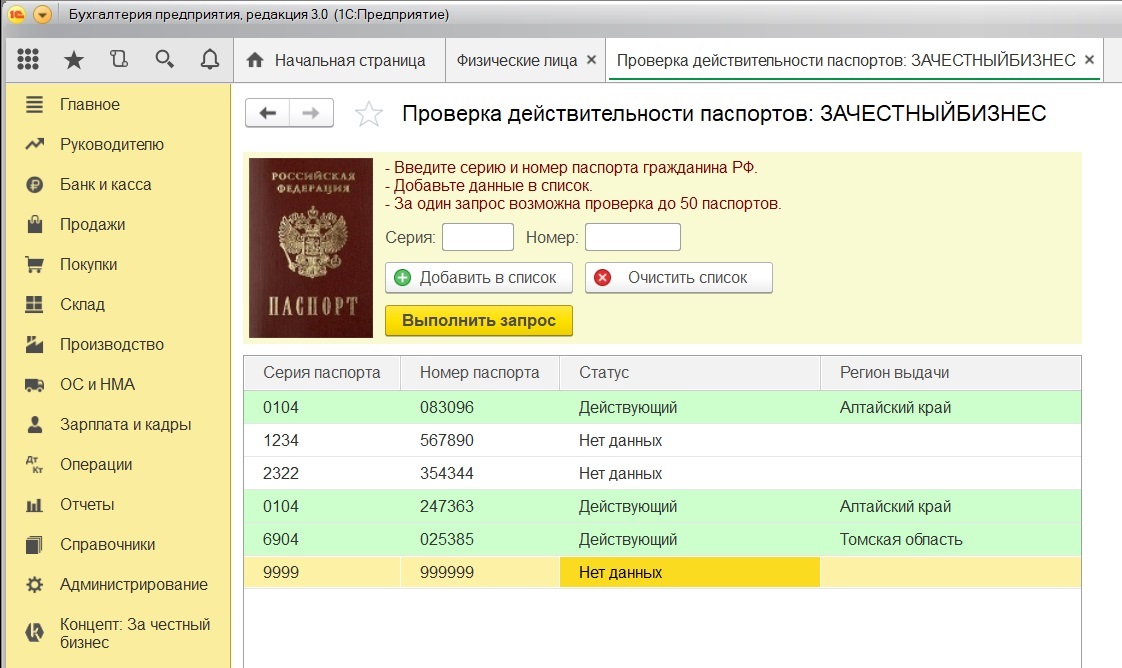Navigate back with the left arrow
1122x668 pixels.
pos(268,113)
